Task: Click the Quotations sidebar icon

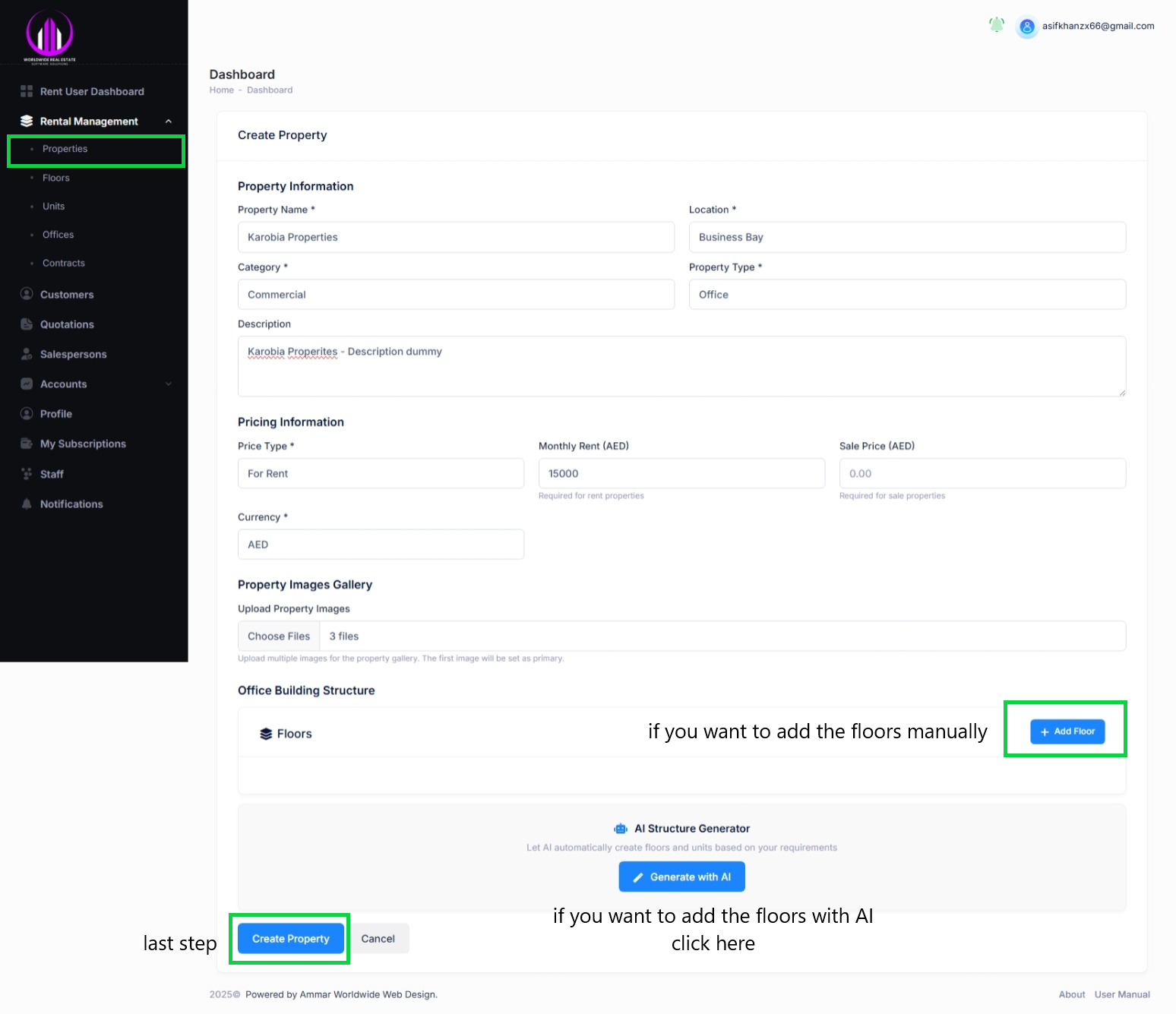Action: [27, 324]
